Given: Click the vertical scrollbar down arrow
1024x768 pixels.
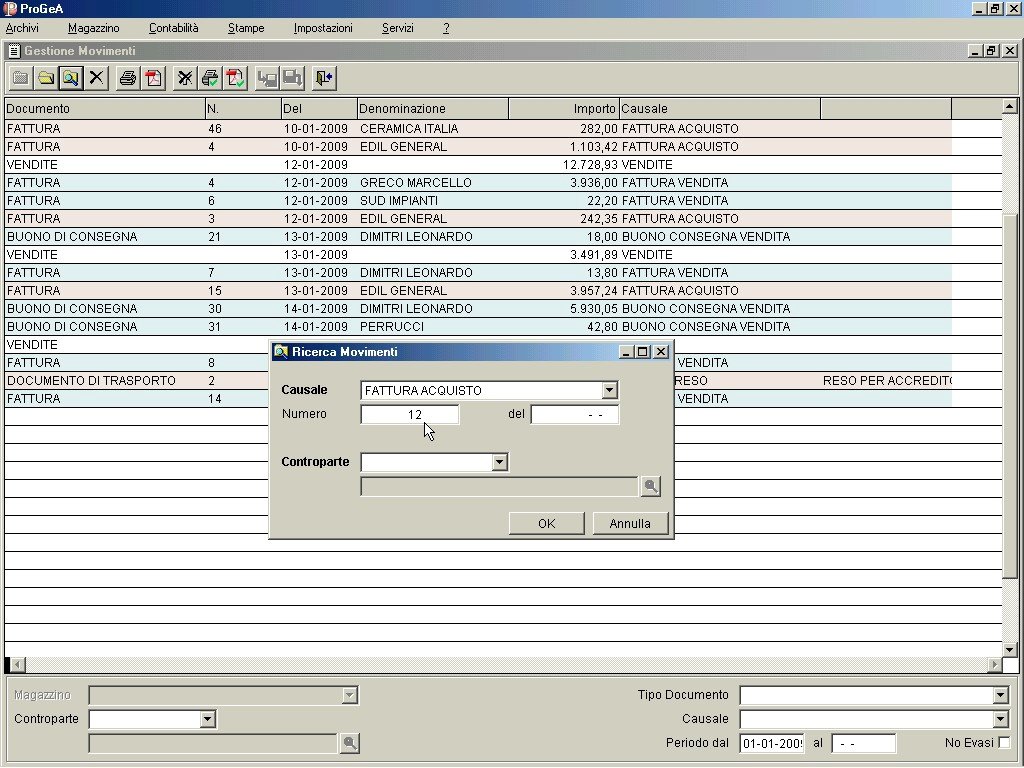Looking at the screenshot, I should (x=1010, y=649).
